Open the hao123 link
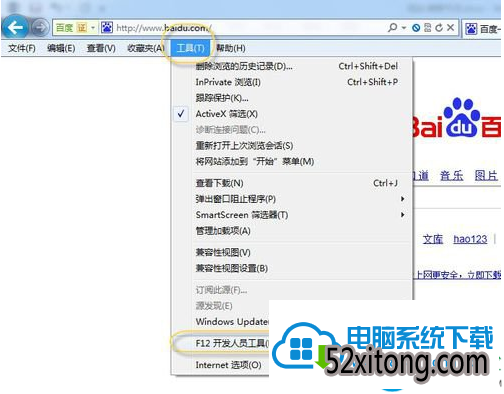 point(470,239)
